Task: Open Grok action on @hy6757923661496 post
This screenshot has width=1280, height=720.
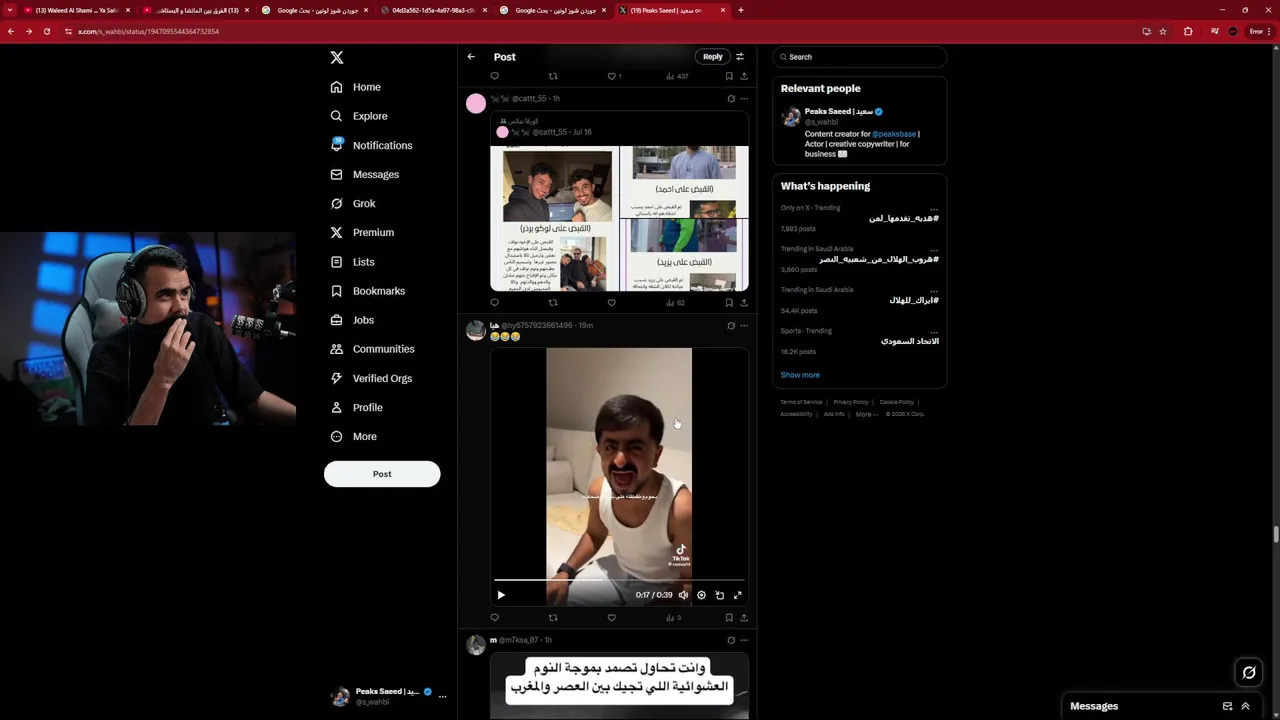Action: click(731, 325)
